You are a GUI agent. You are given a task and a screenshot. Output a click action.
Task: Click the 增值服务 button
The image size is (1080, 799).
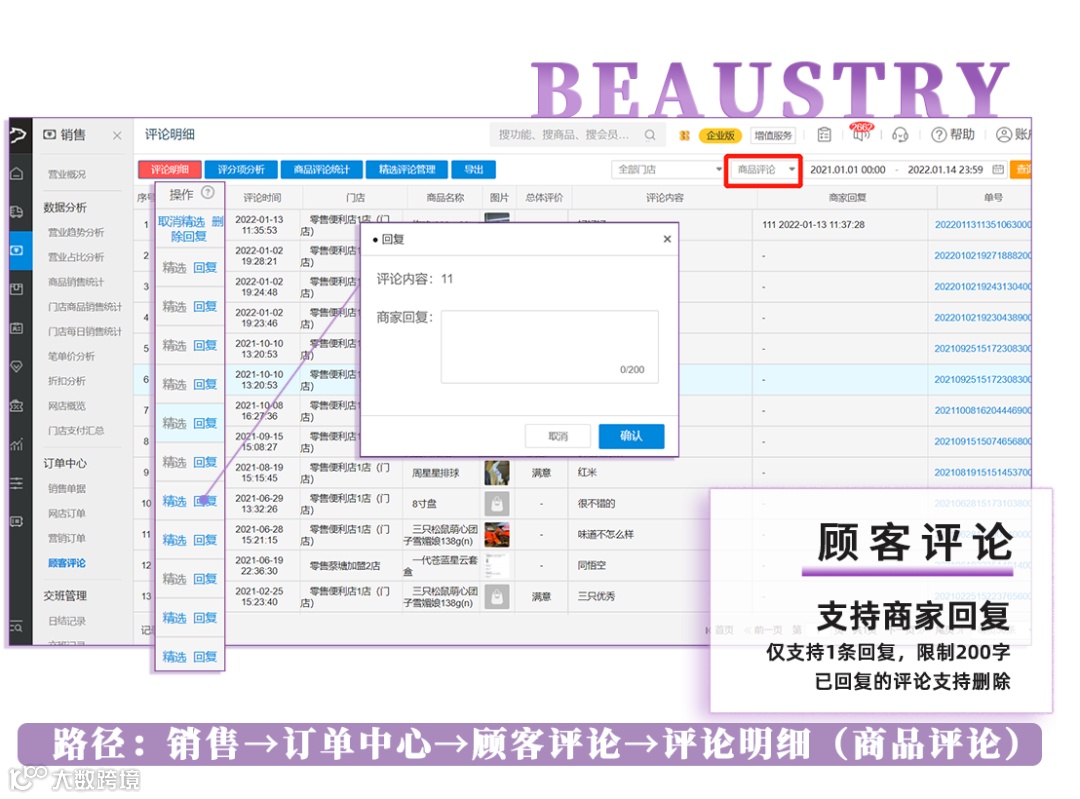pos(773,136)
